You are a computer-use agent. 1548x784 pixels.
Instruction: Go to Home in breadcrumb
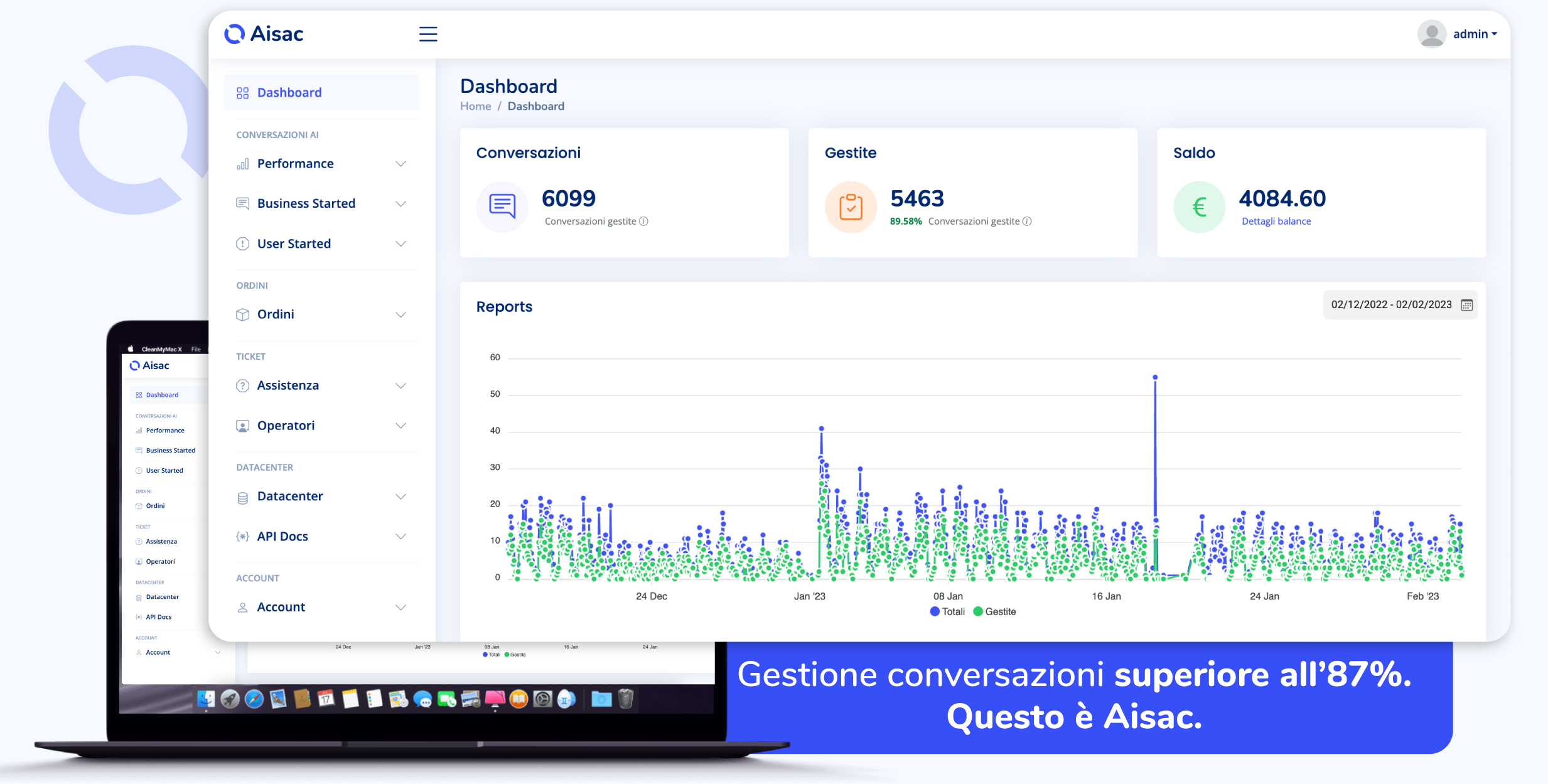click(x=475, y=107)
